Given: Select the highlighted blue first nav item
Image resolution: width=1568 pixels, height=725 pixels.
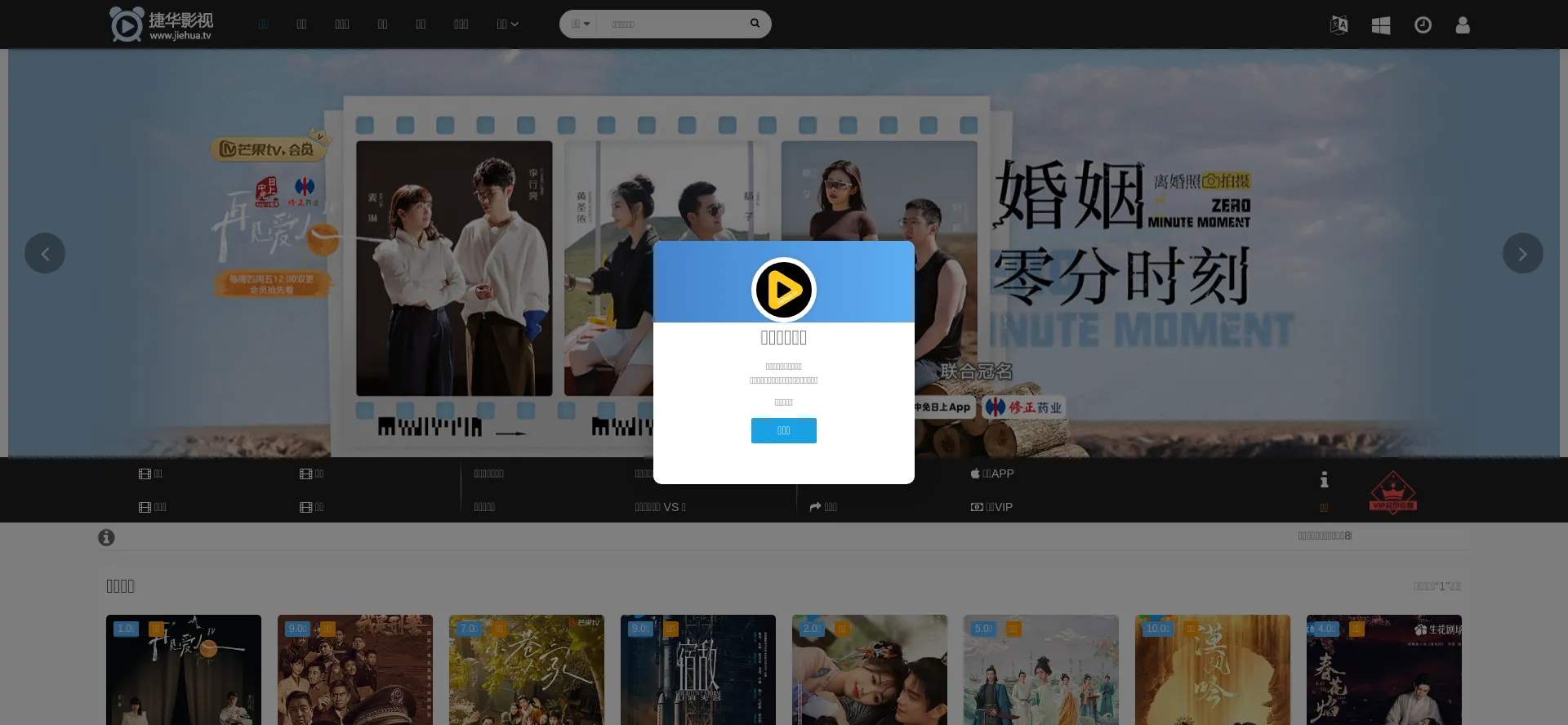Looking at the screenshot, I should [263, 24].
